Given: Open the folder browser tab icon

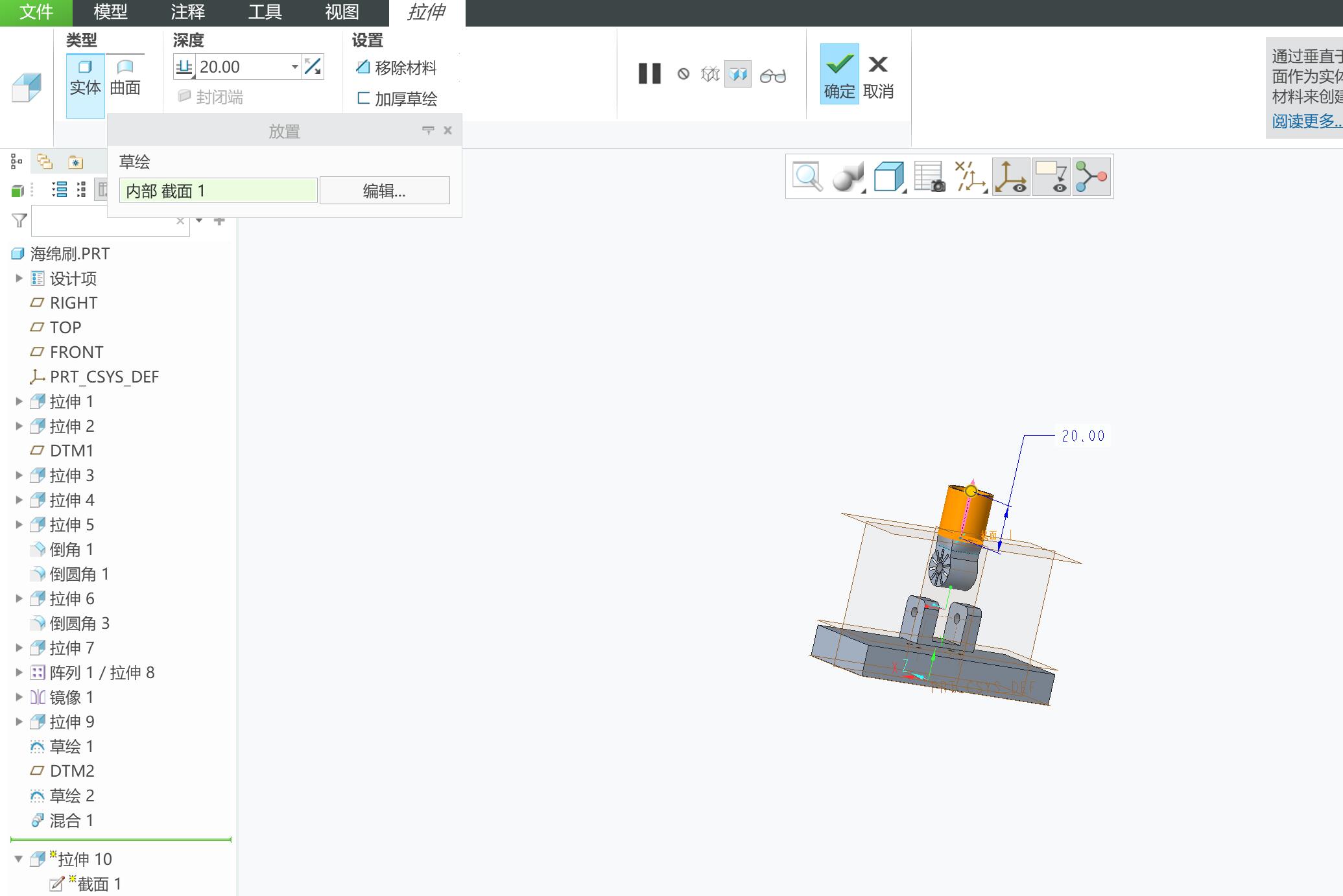Looking at the screenshot, I should click(44, 161).
